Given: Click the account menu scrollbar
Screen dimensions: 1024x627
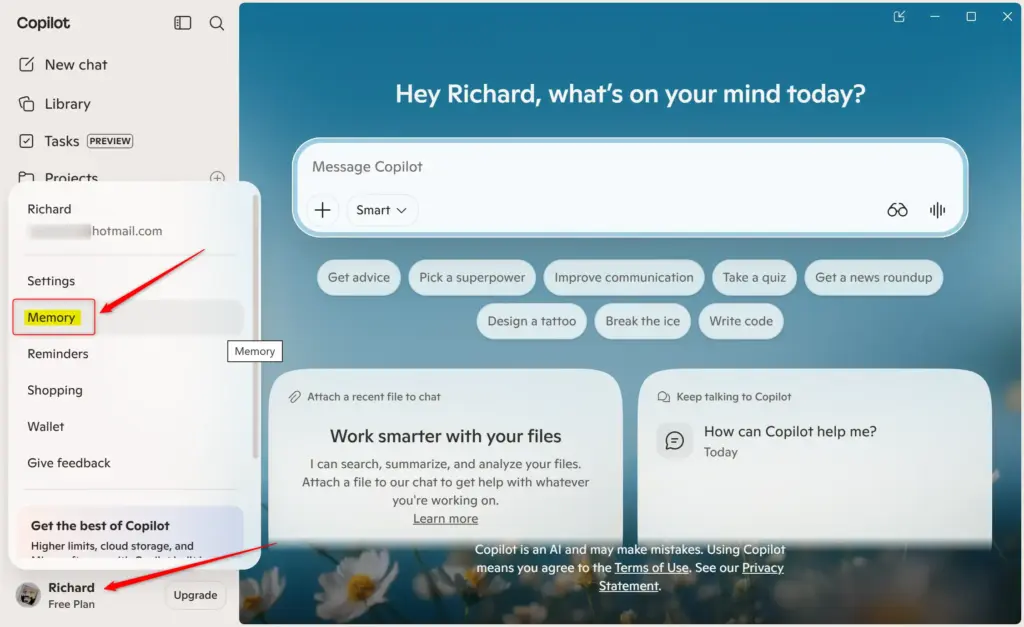Looking at the screenshot, I should (255, 327).
